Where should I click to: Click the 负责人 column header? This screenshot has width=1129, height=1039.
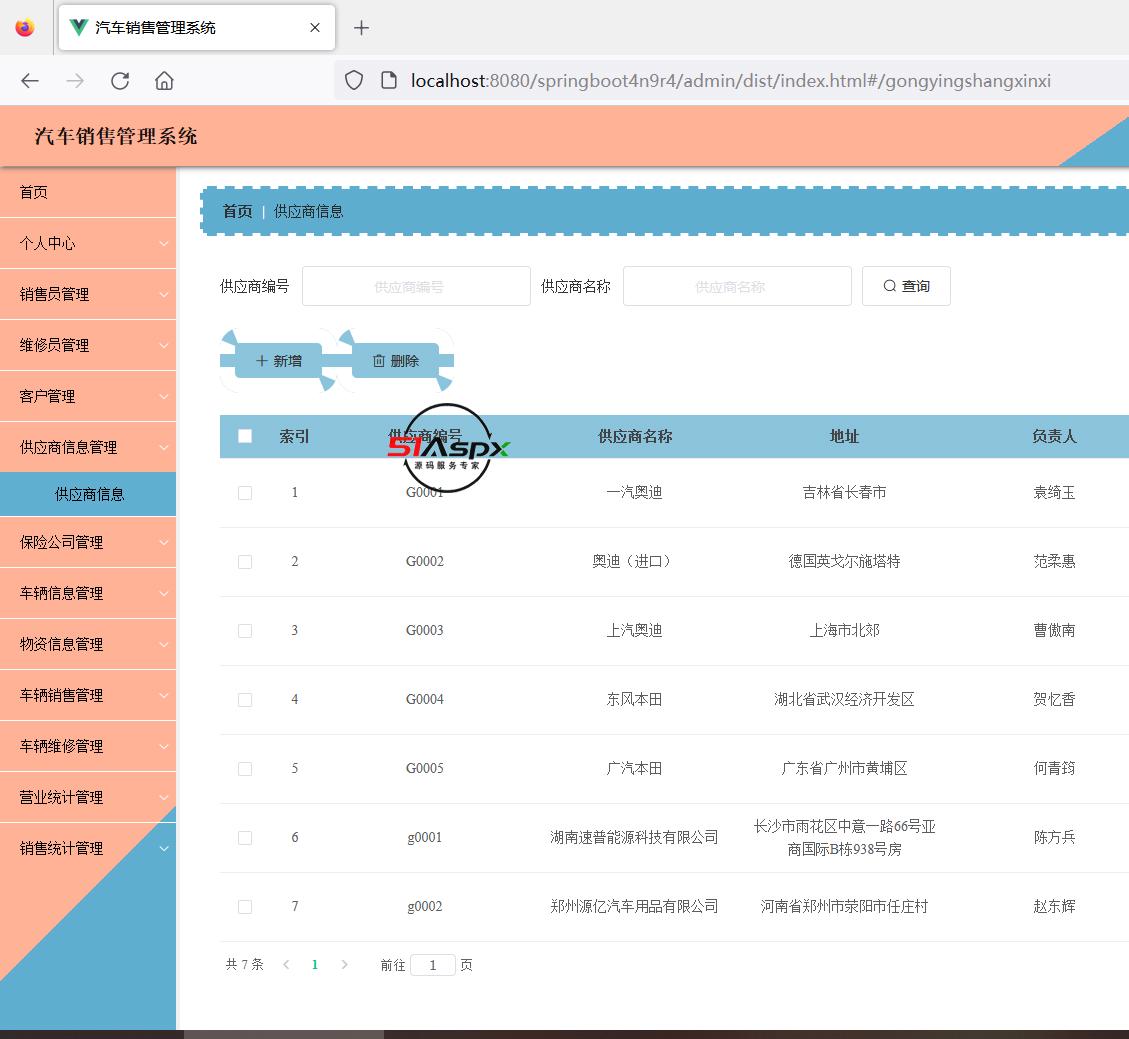tap(1054, 436)
